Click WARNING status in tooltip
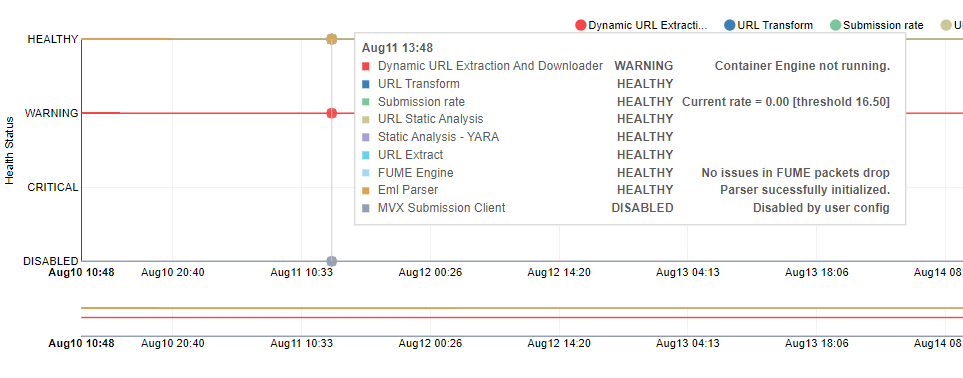 coord(644,66)
